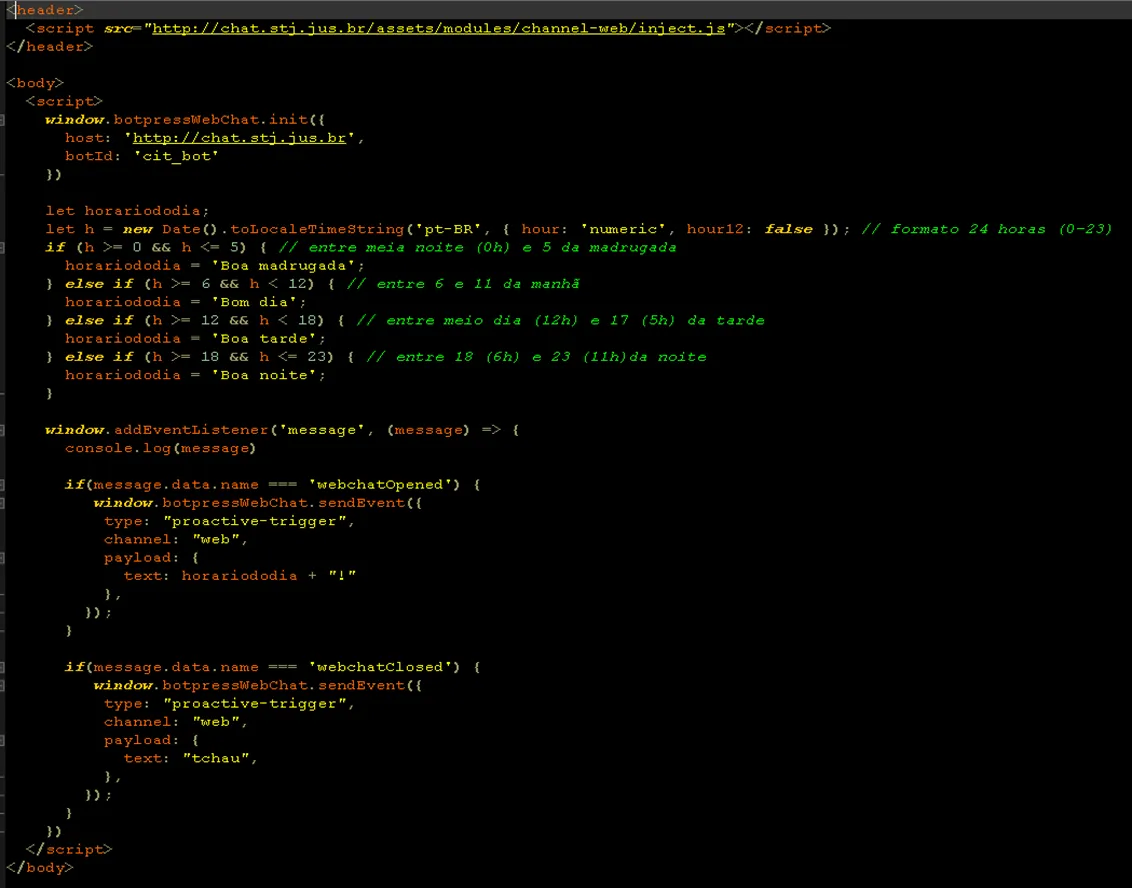
Task: Click the 'webchatClosed' string
Action: [x=385, y=667]
